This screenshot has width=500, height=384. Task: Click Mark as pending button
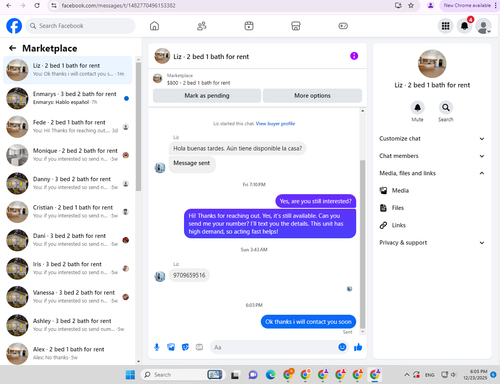(x=207, y=96)
